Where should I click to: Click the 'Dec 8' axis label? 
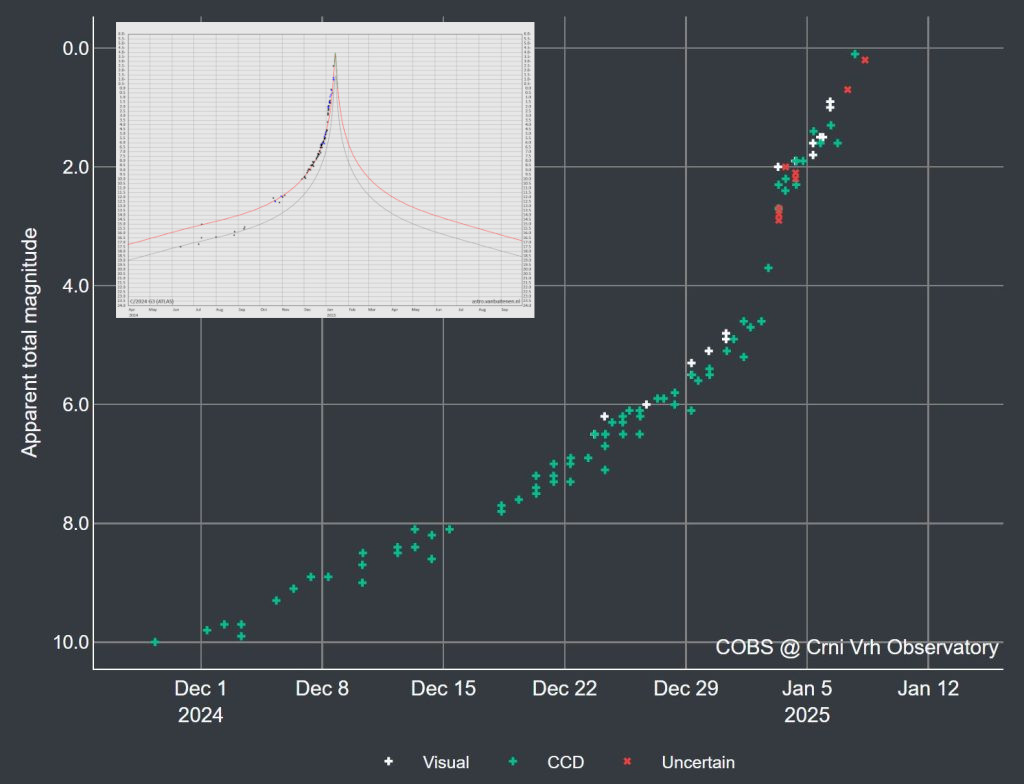tap(322, 689)
